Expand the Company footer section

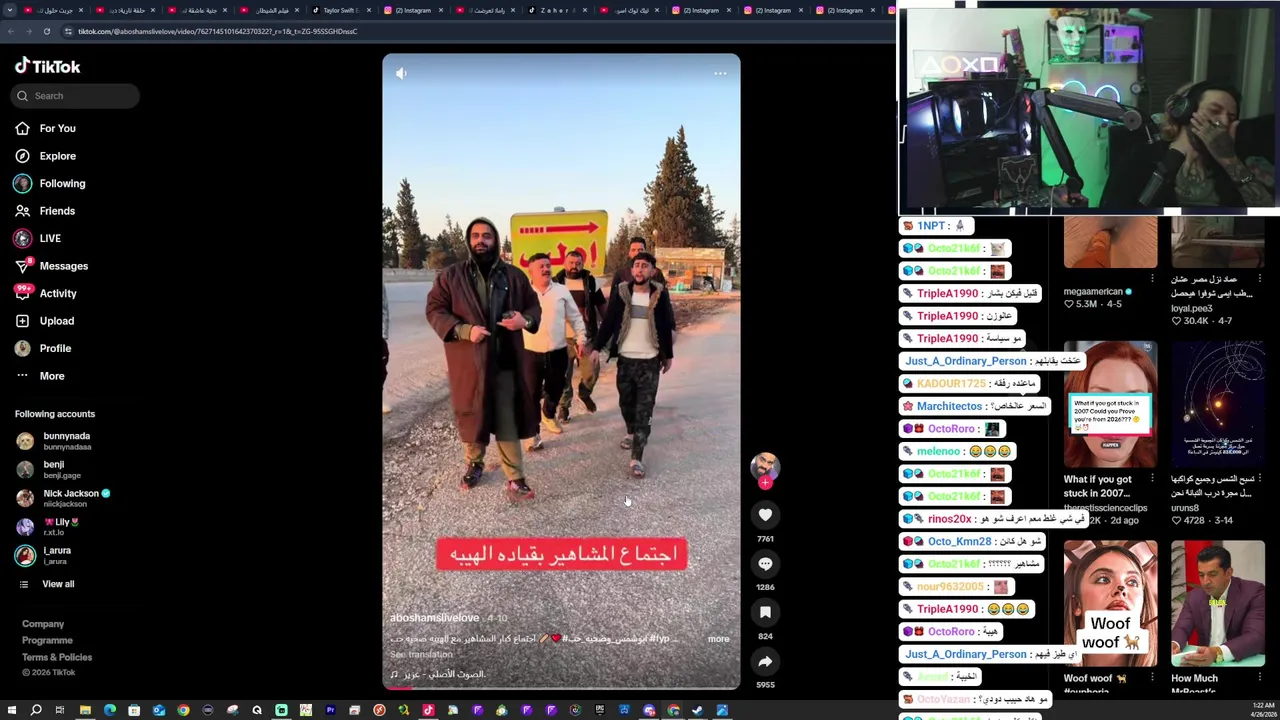pos(43,624)
